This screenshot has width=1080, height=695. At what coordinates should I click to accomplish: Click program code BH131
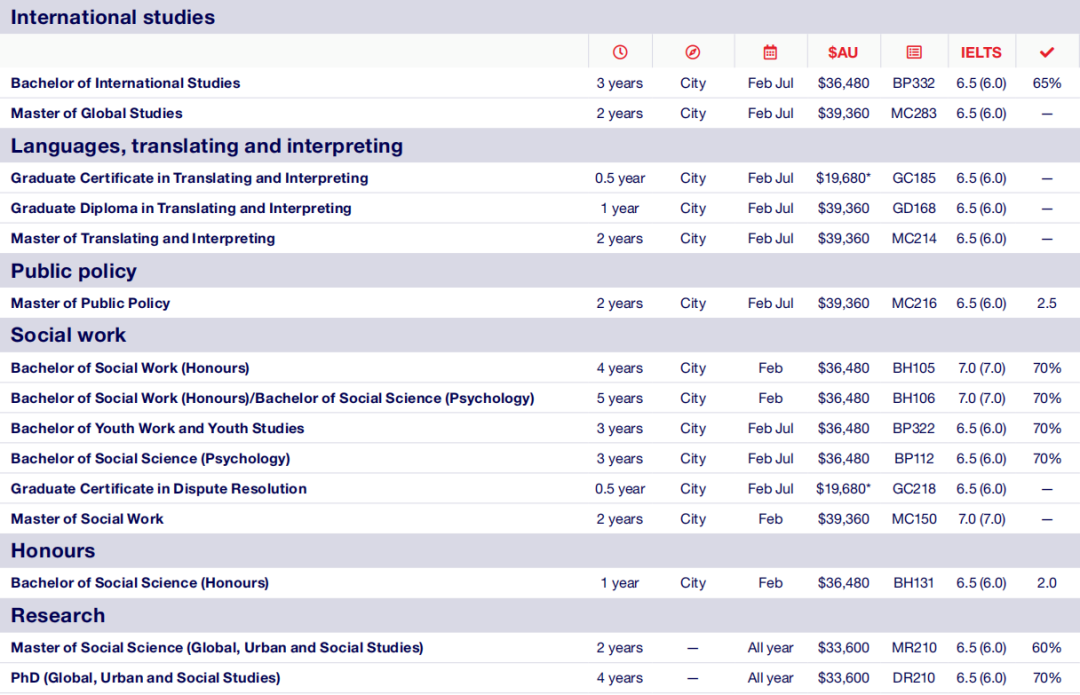click(914, 583)
